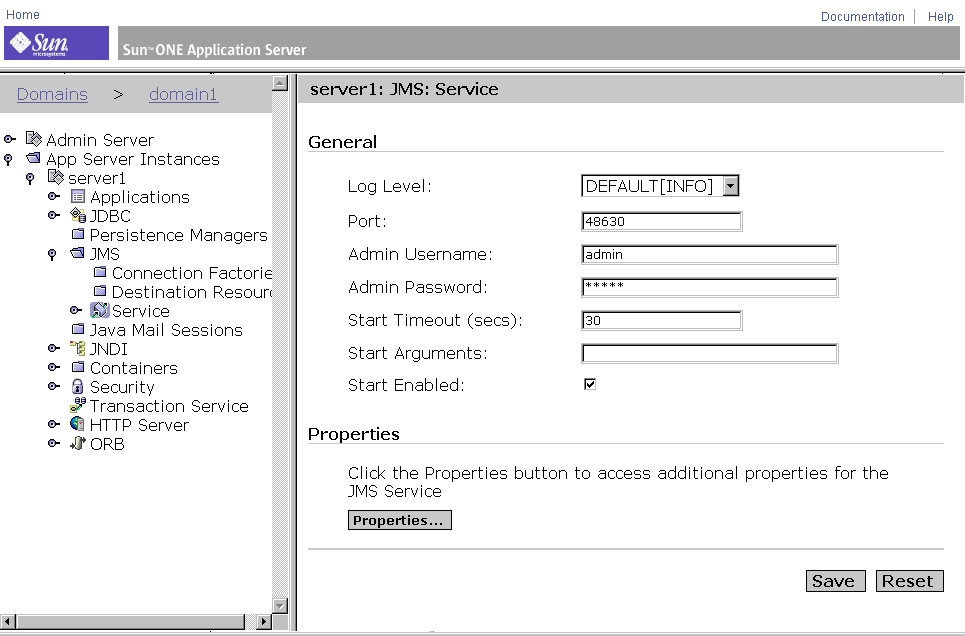The height and width of the screenshot is (636, 965).
Task: Collapse the server1 tree node
Action: coord(30,179)
